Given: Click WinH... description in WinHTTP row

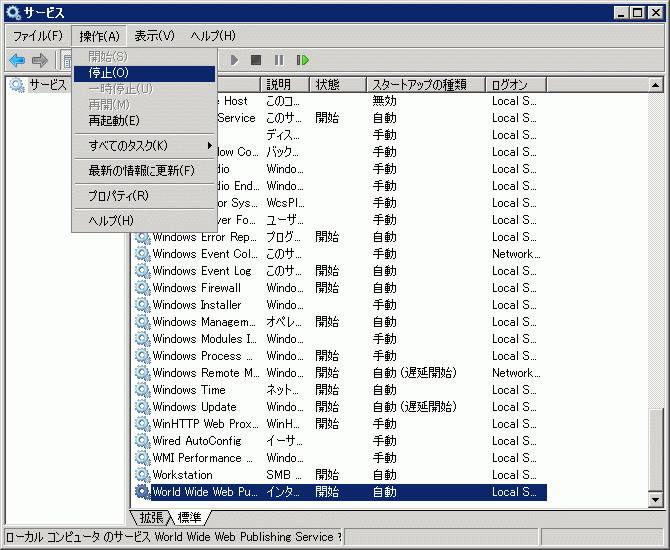Looking at the screenshot, I should (x=283, y=424).
